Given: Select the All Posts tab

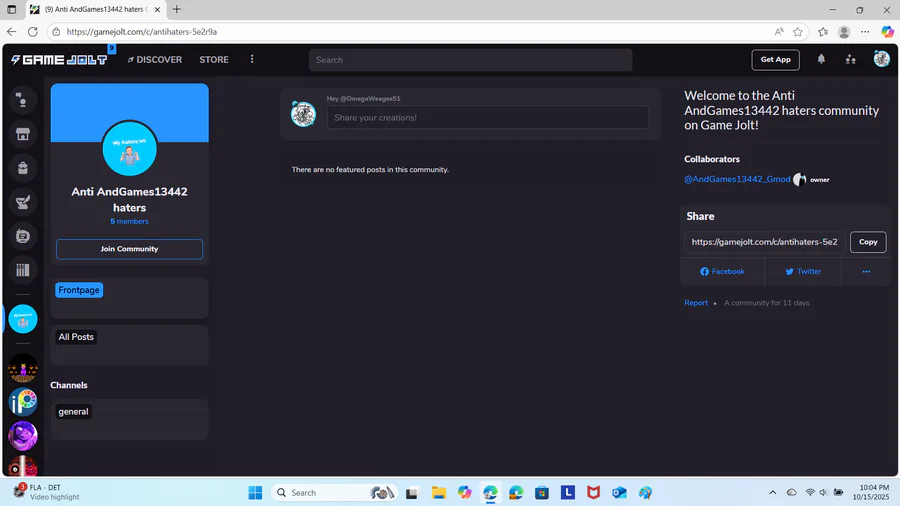Looking at the screenshot, I should (76, 337).
